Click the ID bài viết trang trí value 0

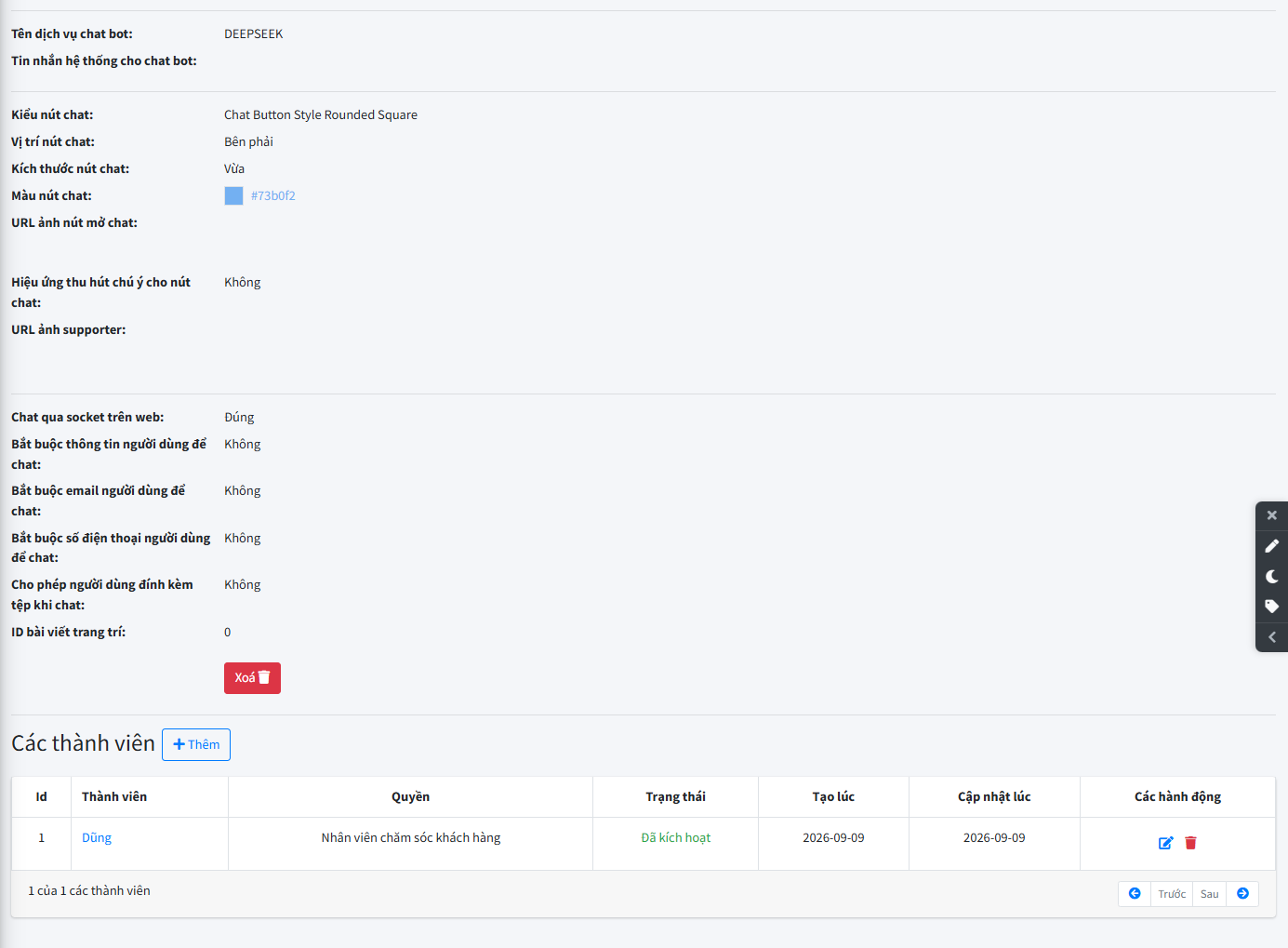tap(227, 633)
